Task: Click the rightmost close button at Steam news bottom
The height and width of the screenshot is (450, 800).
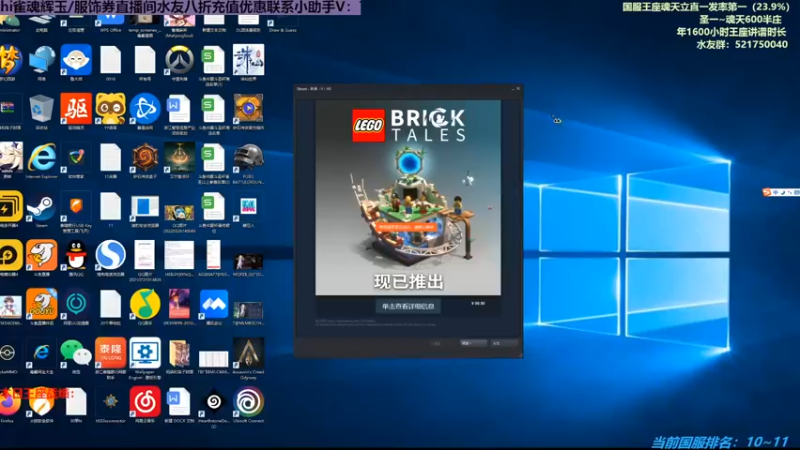Action: 504,343
